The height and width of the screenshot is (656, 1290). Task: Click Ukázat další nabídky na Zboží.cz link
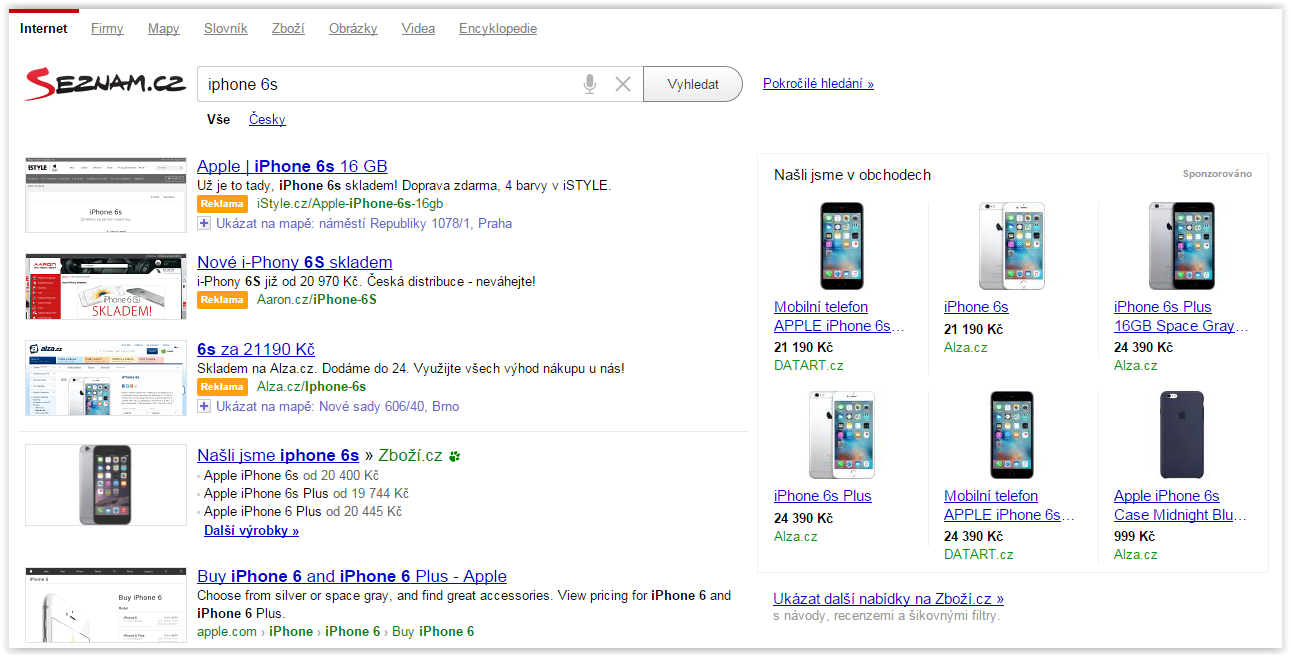[888, 598]
